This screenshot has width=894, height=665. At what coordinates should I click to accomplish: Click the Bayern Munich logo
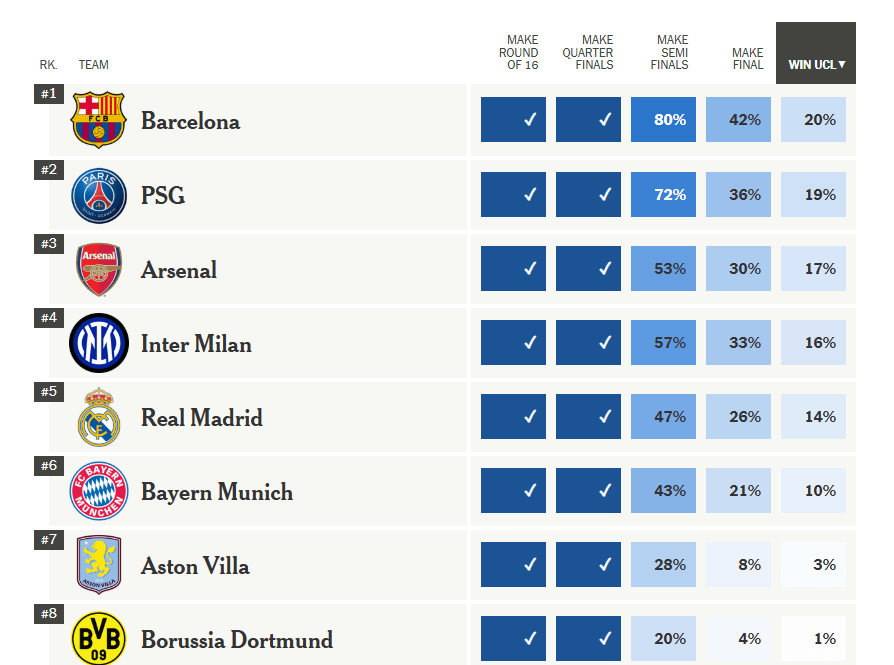click(99, 491)
